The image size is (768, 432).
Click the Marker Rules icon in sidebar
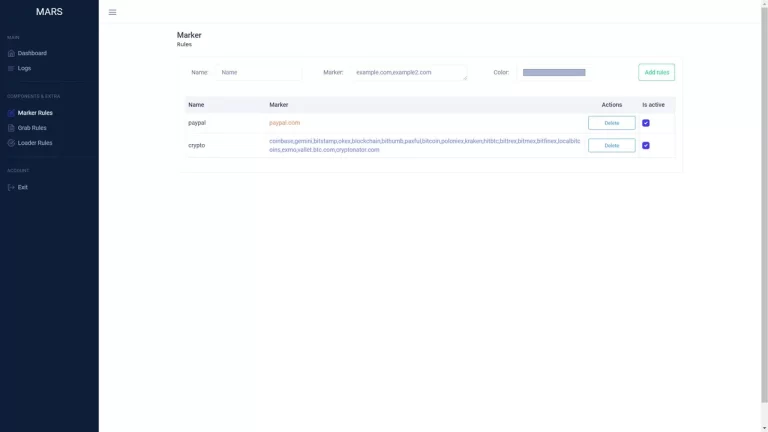11,113
